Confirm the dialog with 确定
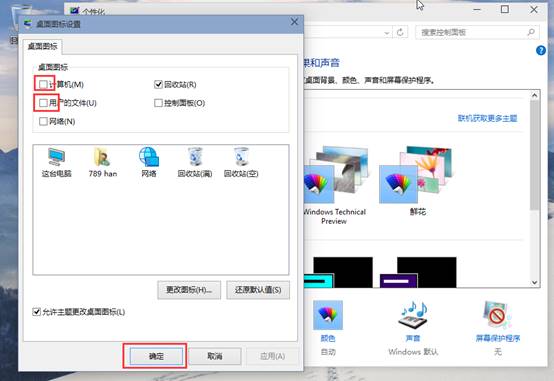Viewport: 554px width, 381px height. click(156, 356)
